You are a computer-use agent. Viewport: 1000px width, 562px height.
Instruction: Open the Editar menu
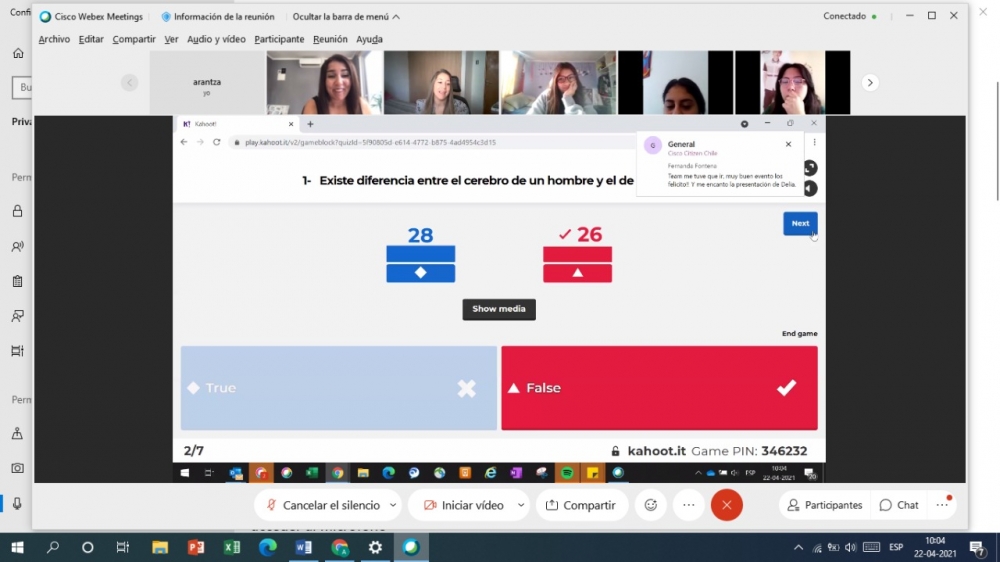91,39
